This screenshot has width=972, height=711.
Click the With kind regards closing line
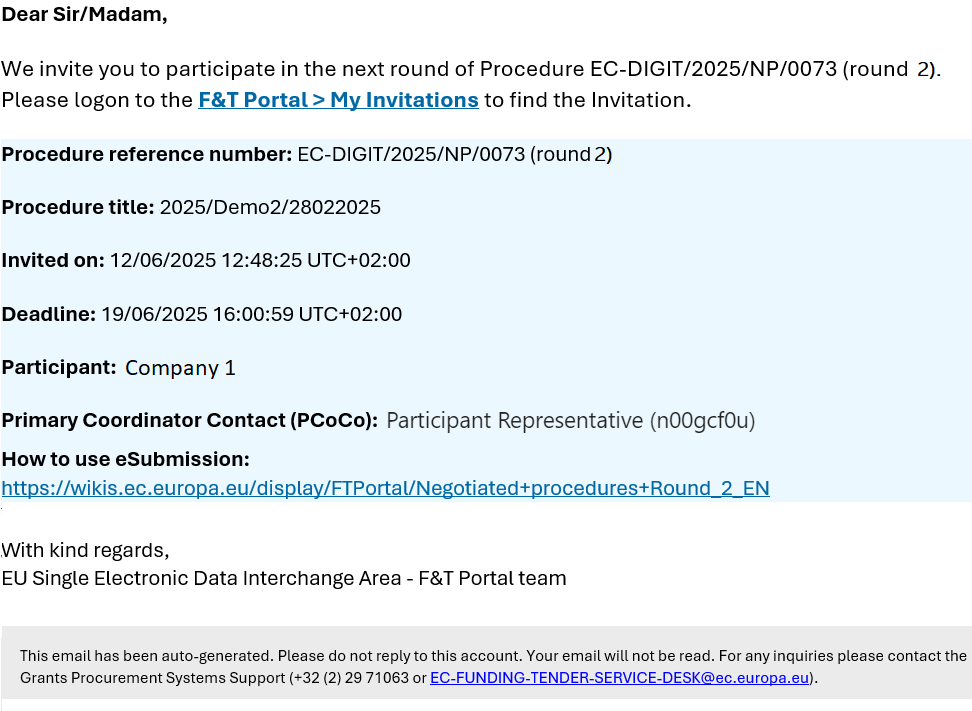(x=85, y=550)
